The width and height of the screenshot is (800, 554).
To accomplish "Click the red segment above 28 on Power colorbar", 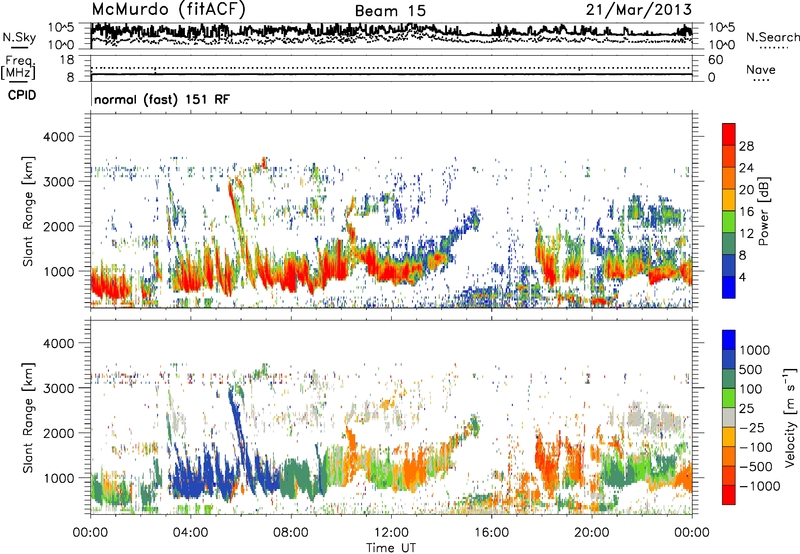I will 729,134.
